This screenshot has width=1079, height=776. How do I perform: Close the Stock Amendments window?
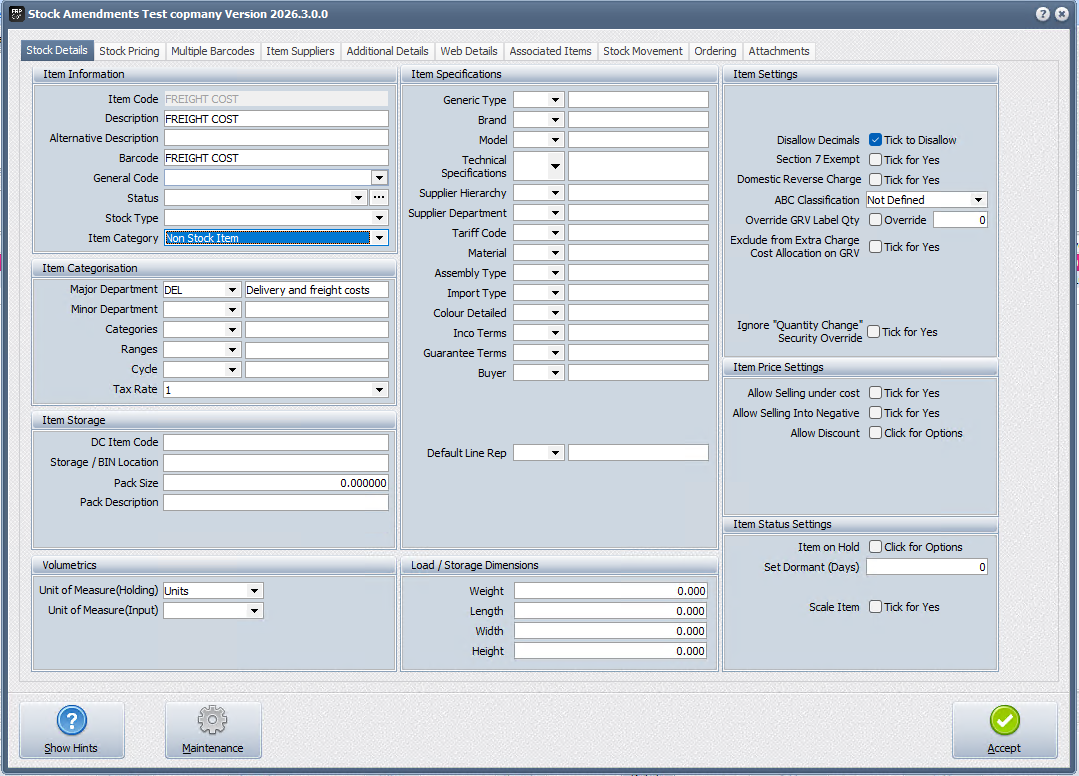tap(1062, 14)
